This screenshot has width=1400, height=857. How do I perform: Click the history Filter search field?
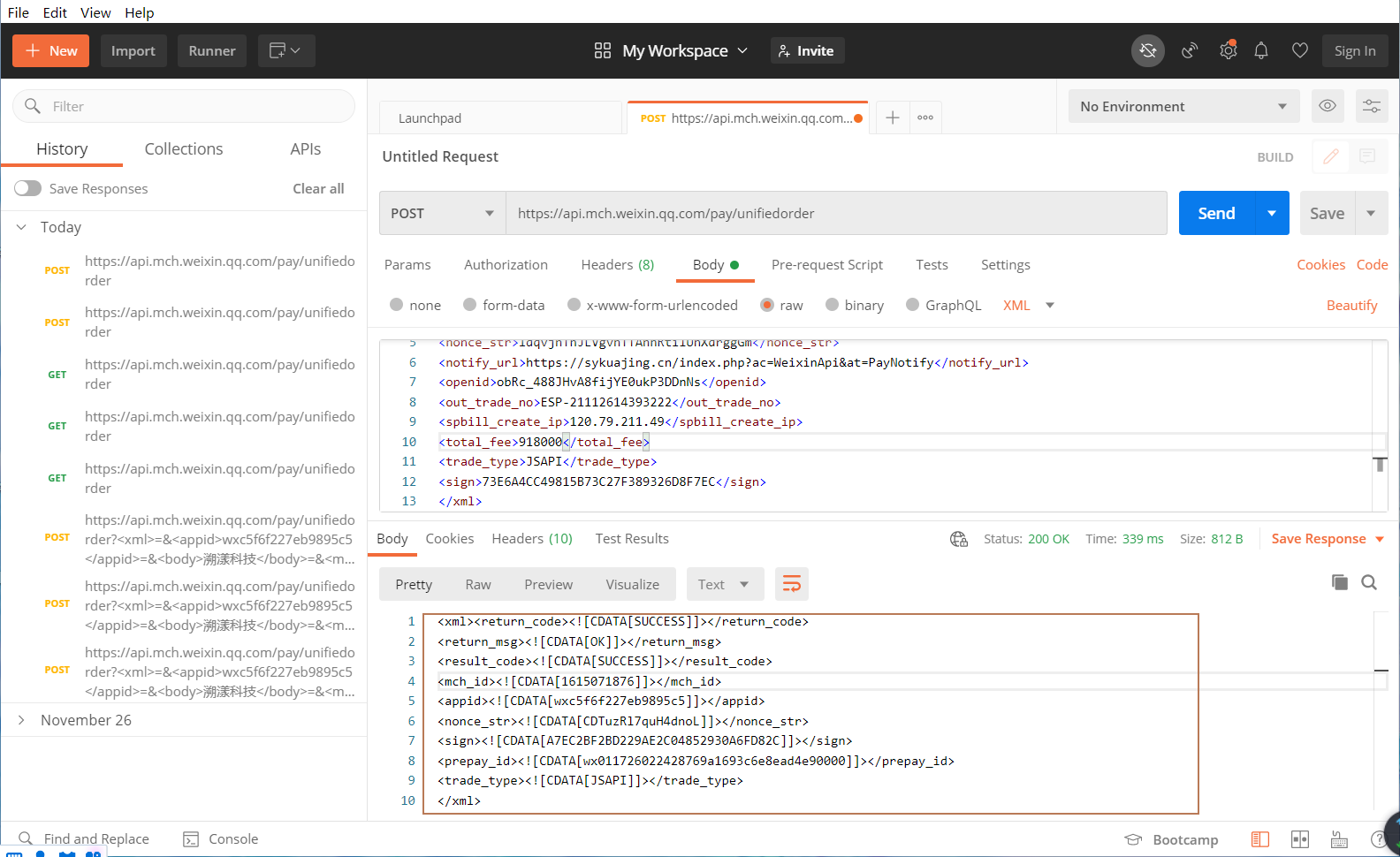click(184, 106)
